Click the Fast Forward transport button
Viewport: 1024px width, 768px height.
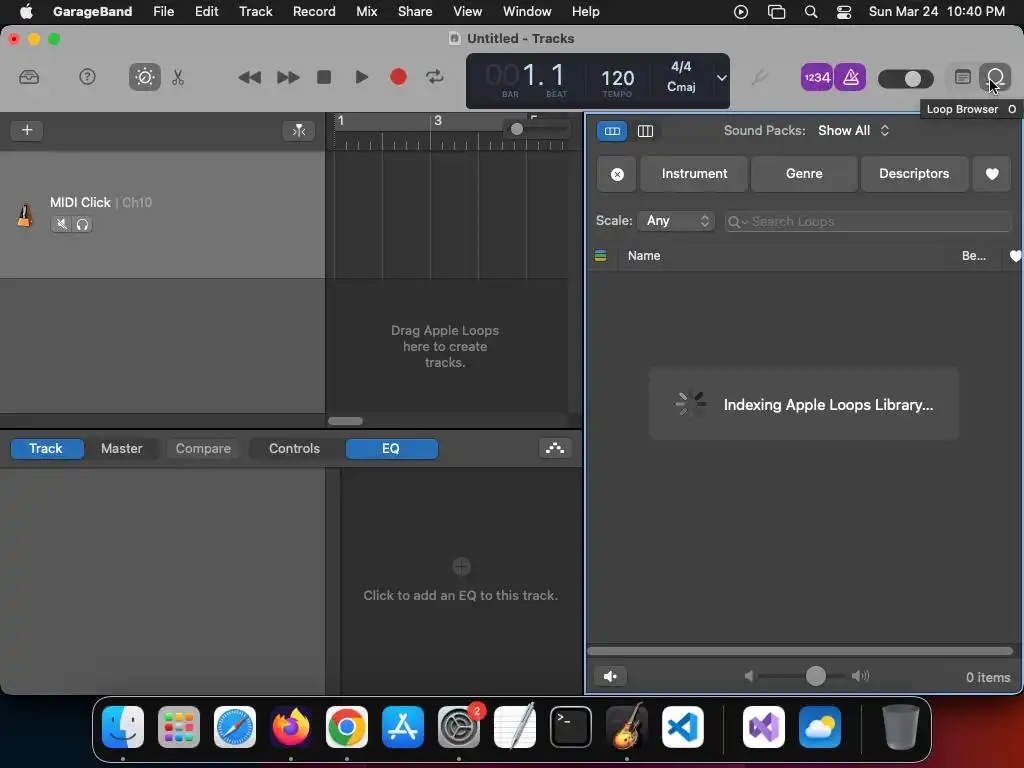[x=287, y=77]
